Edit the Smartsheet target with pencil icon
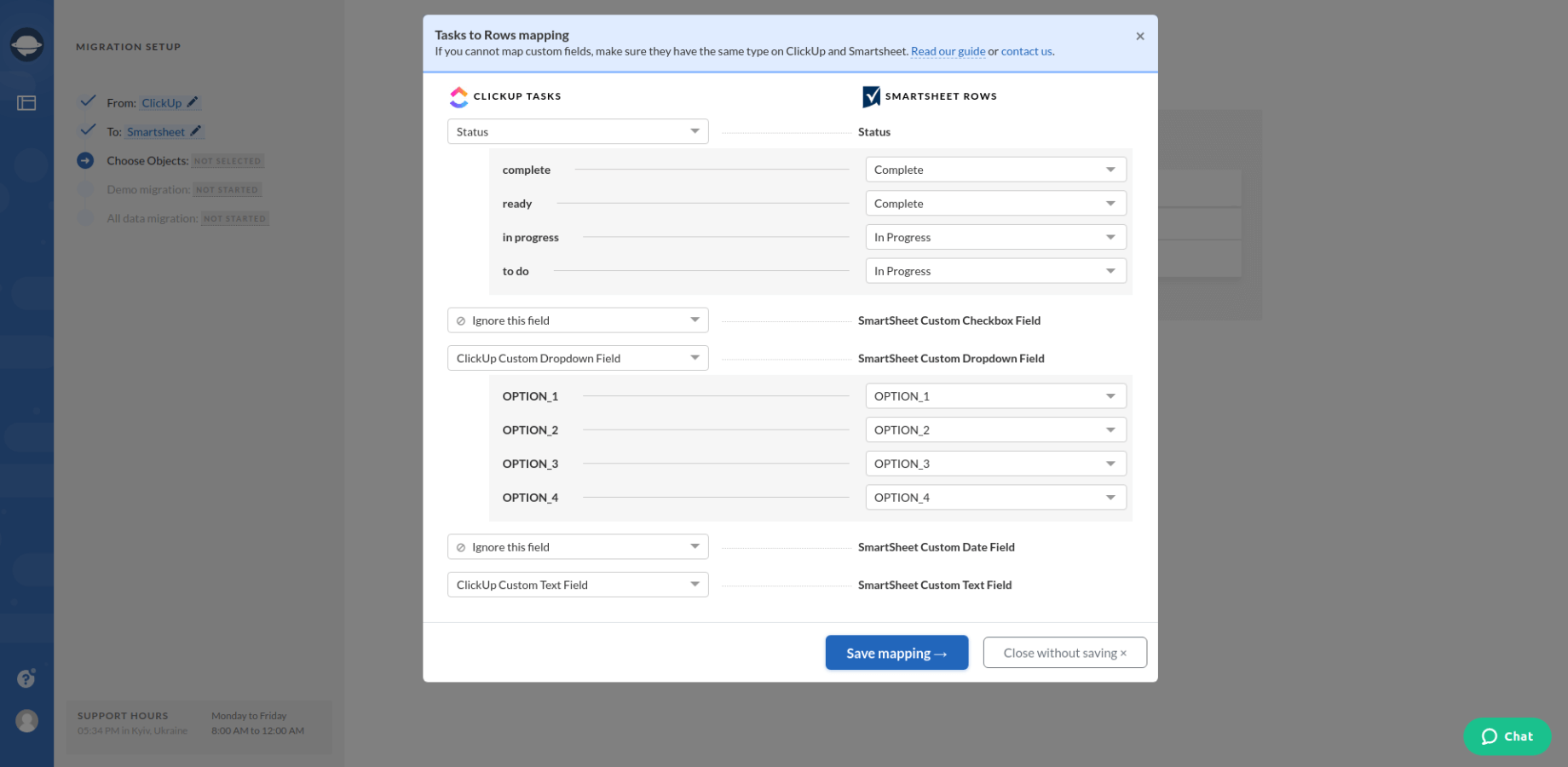Screen dimensions: 1568x767 click(196, 131)
